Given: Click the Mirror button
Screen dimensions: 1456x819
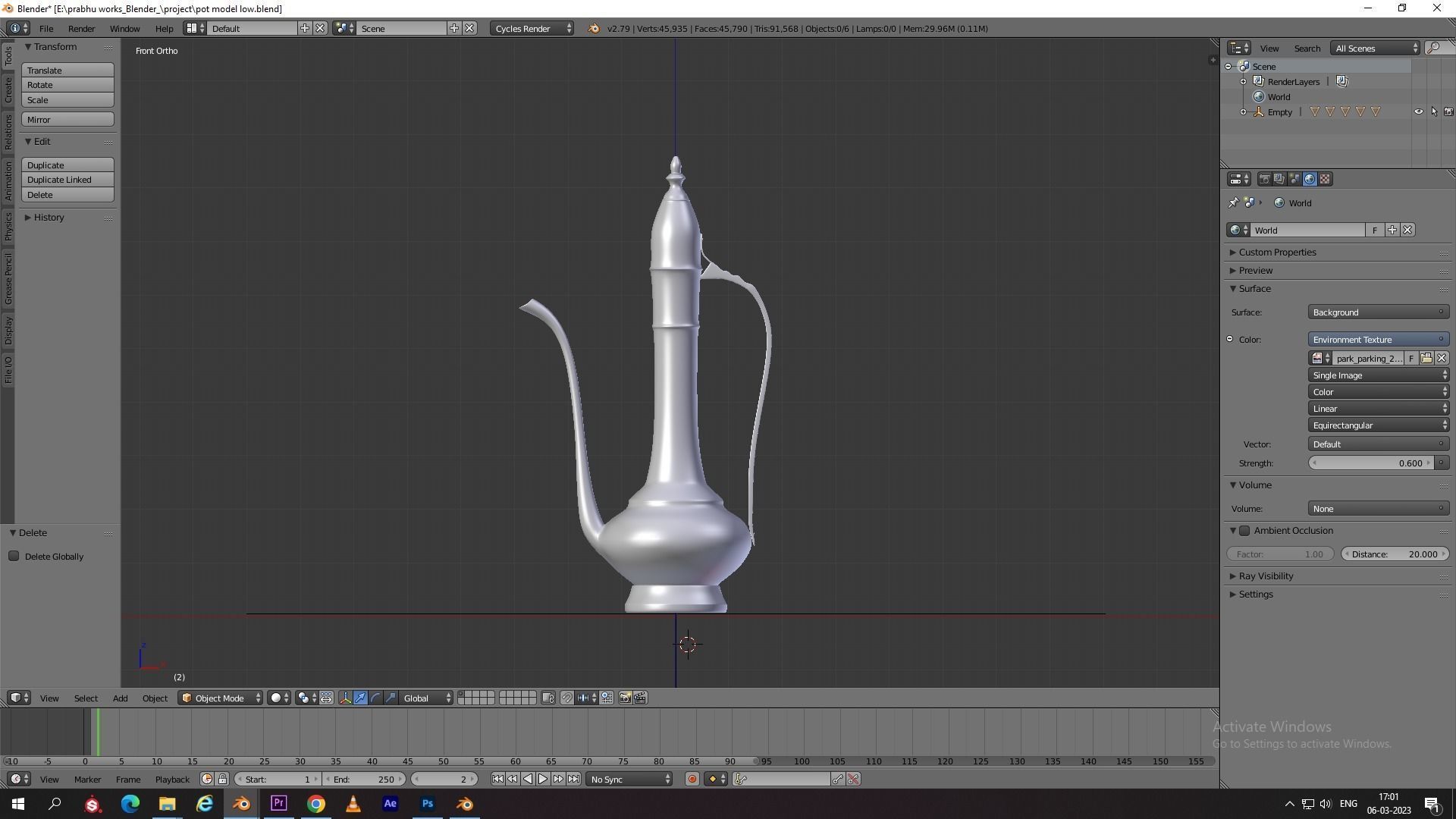Looking at the screenshot, I should (x=67, y=120).
